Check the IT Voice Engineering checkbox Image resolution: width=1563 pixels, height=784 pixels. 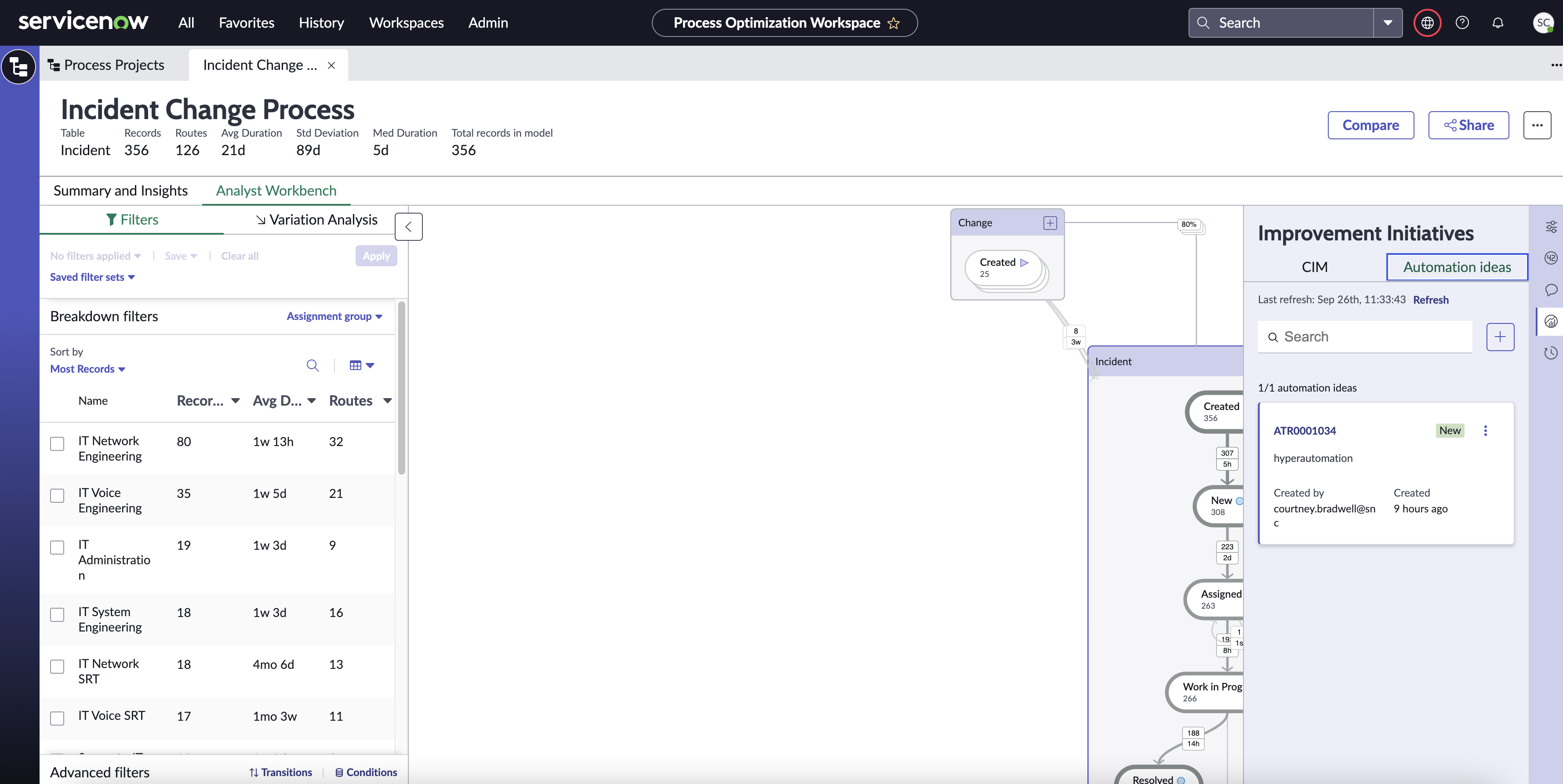[x=57, y=496]
